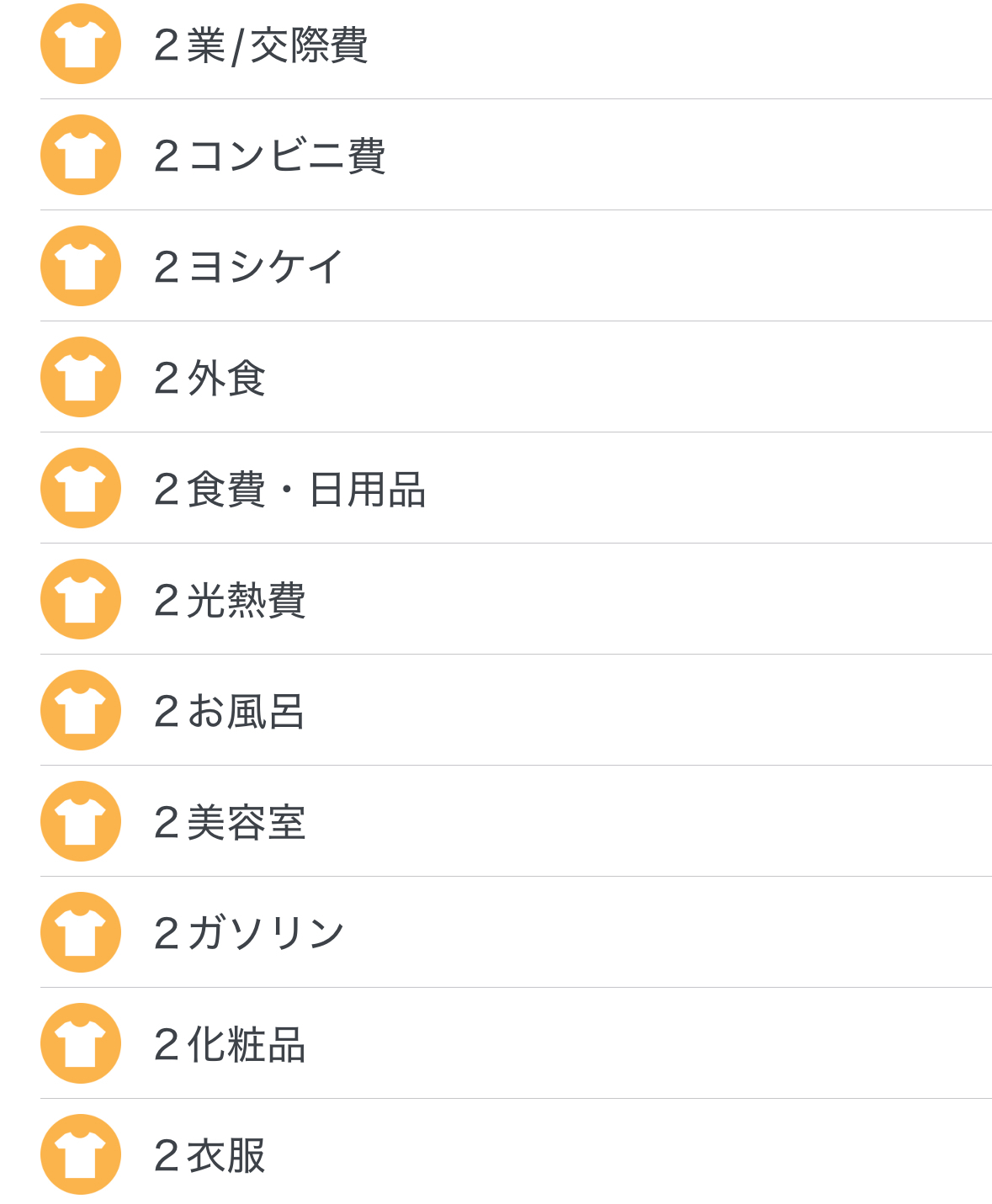Click the shirt icon next to ２光熱費

pyautogui.click(x=81, y=599)
